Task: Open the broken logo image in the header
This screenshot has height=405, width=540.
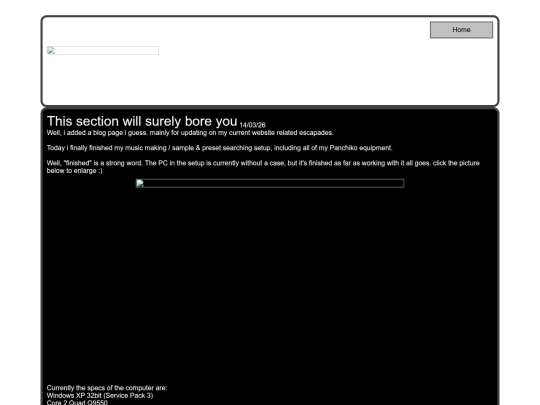Action: tap(103, 51)
